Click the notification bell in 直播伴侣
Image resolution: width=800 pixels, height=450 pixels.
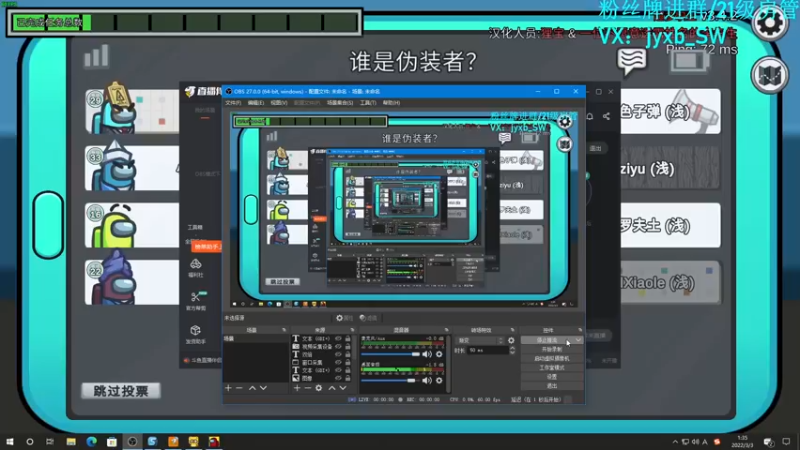point(590,116)
